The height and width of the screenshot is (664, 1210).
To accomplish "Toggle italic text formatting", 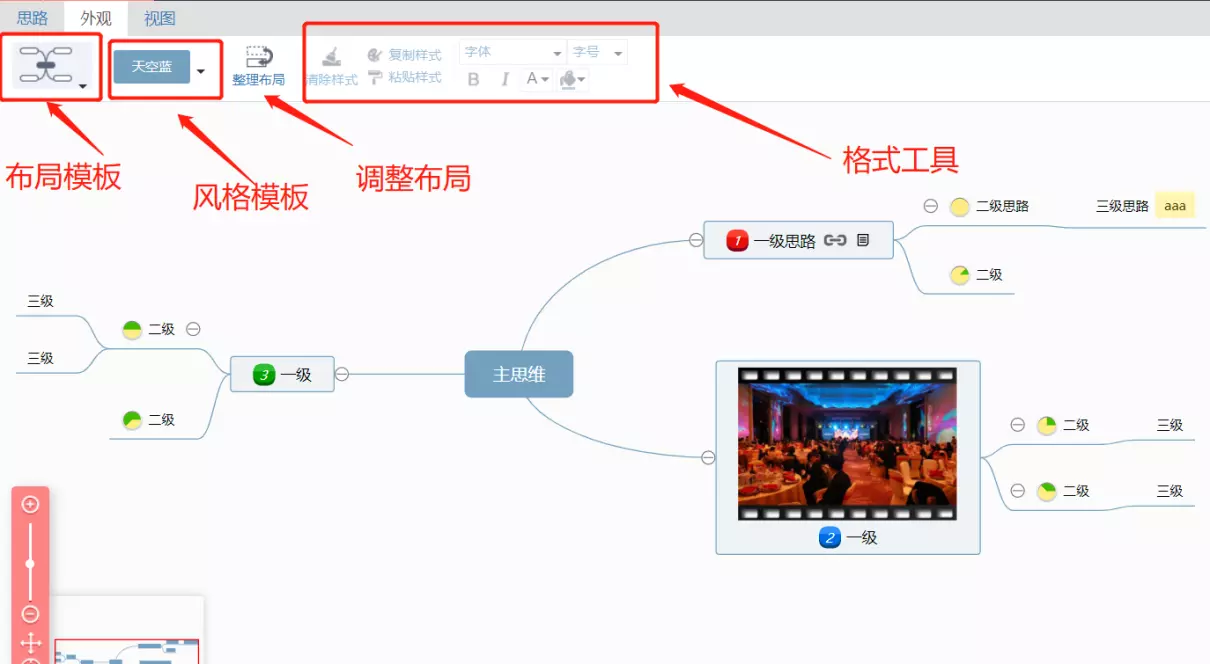I will 505,80.
